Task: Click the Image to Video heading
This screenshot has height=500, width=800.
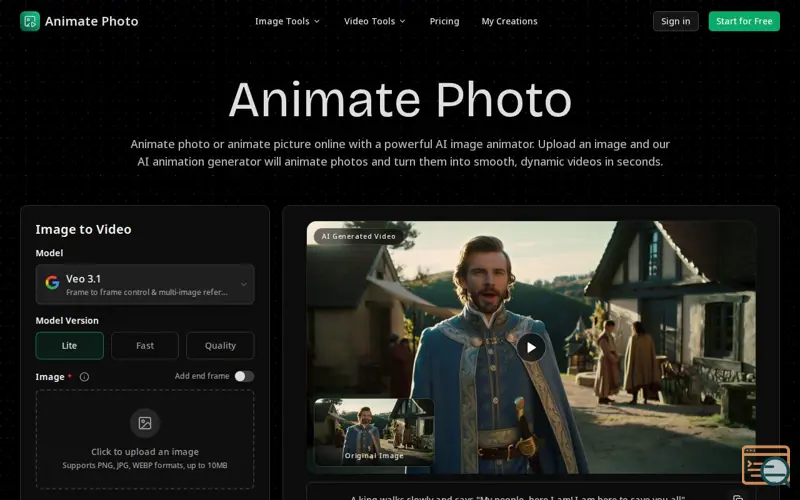Action: coord(83,230)
